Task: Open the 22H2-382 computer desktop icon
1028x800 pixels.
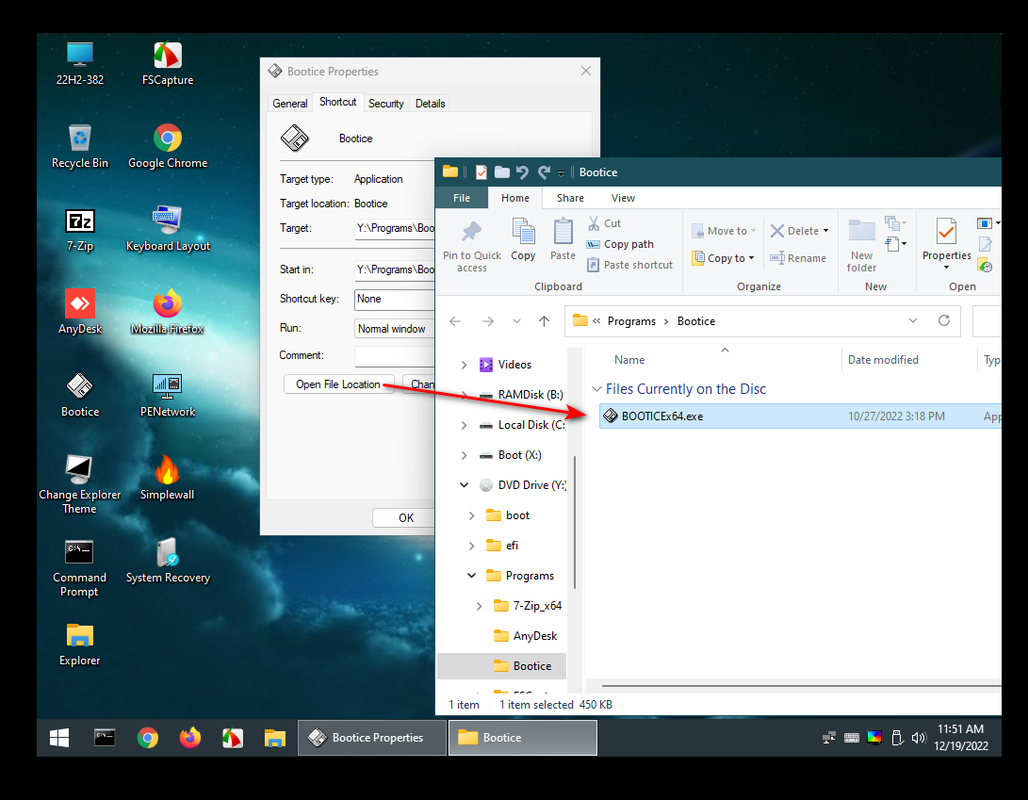Action: coord(79,64)
